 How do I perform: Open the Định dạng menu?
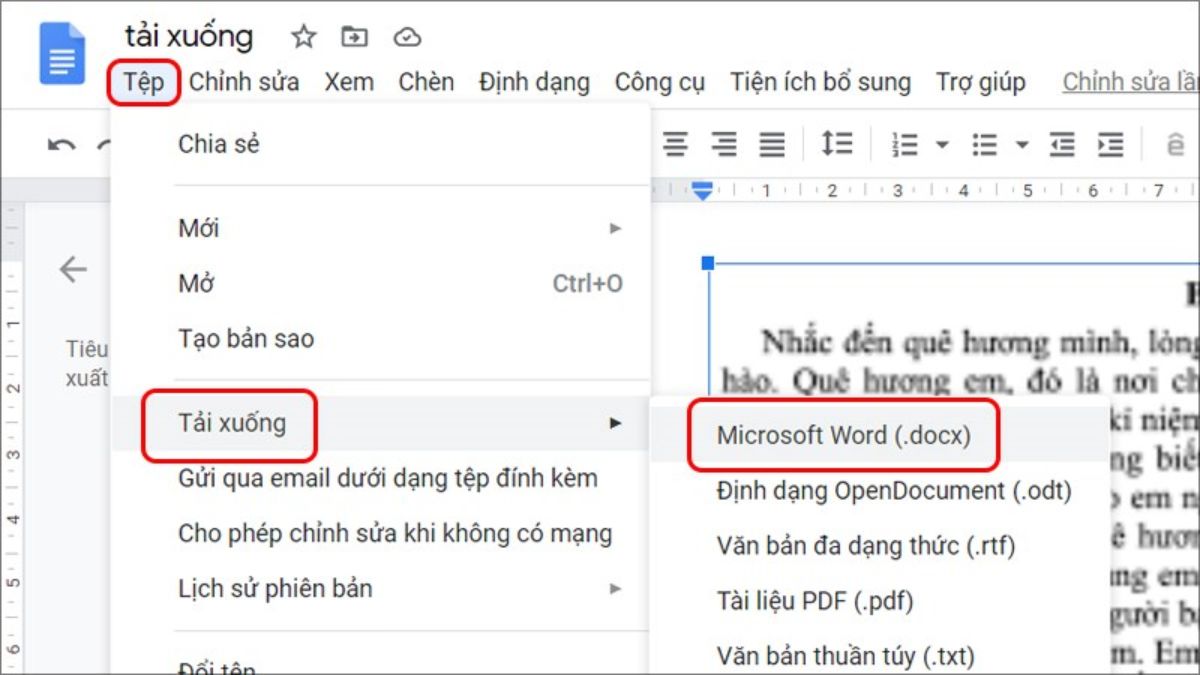click(x=533, y=82)
